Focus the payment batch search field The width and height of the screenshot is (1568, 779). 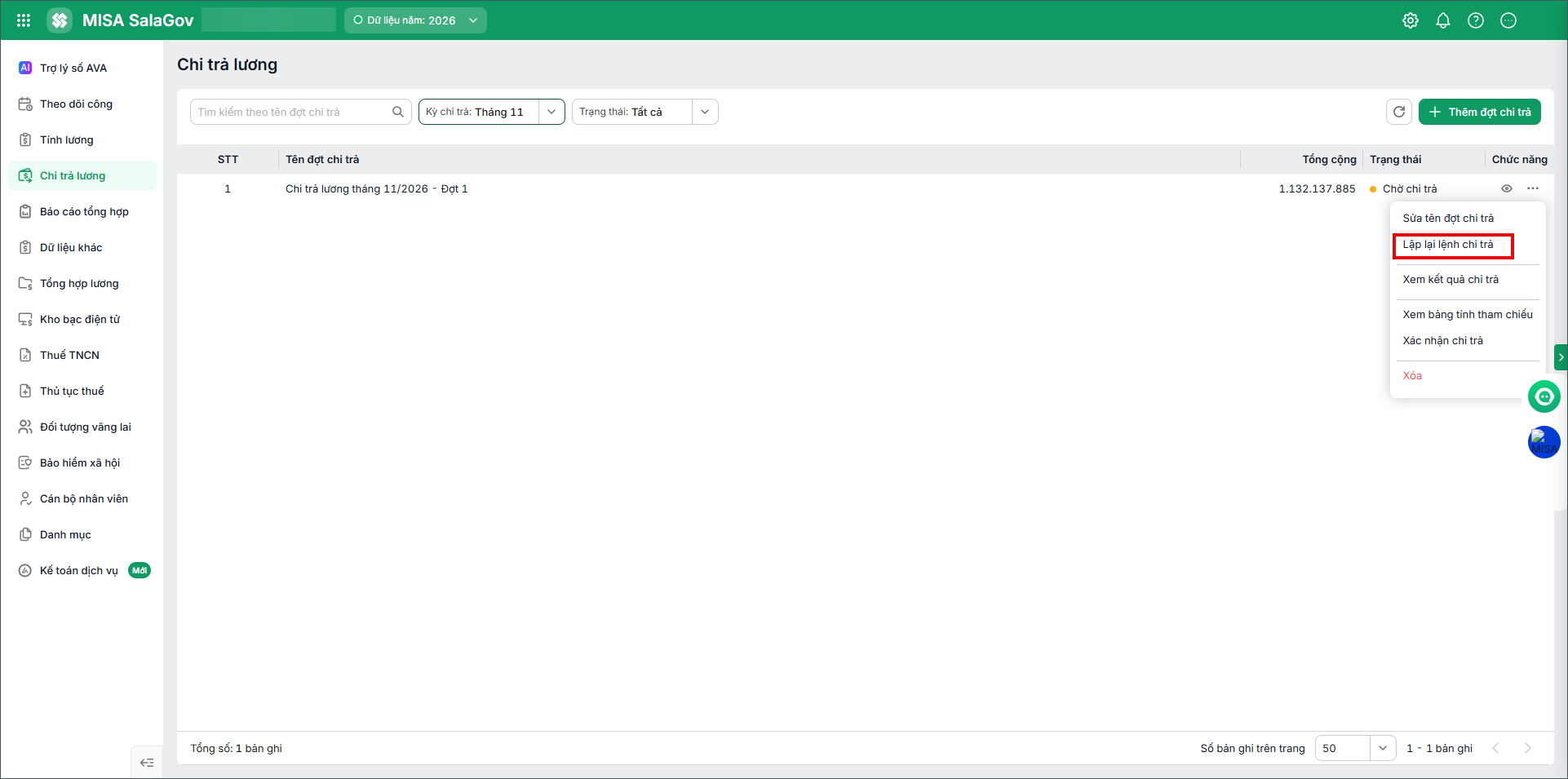click(x=290, y=112)
